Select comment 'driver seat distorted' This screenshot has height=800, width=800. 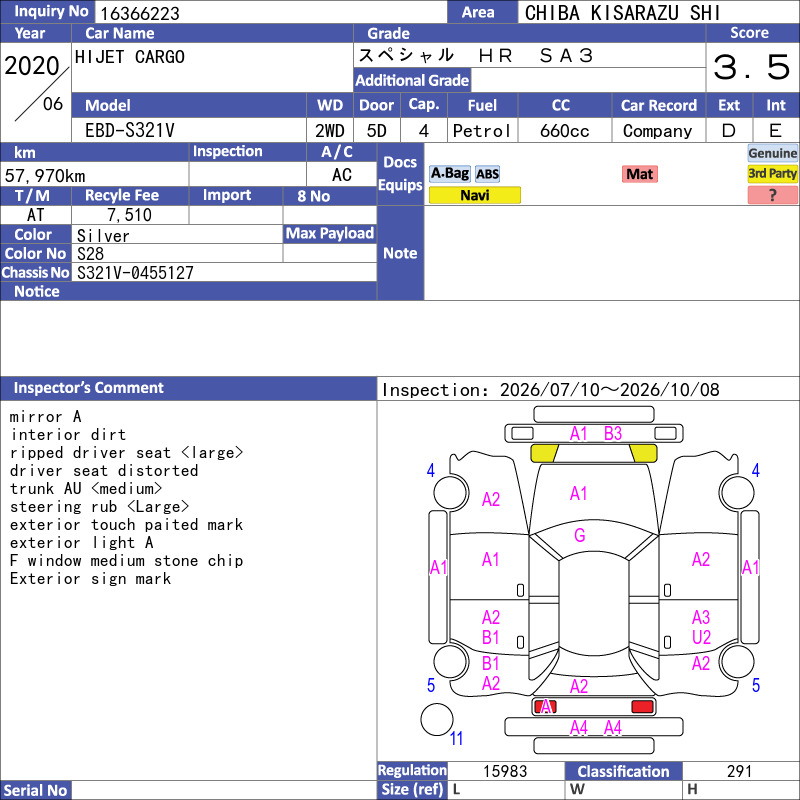click(x=104, y=470)
